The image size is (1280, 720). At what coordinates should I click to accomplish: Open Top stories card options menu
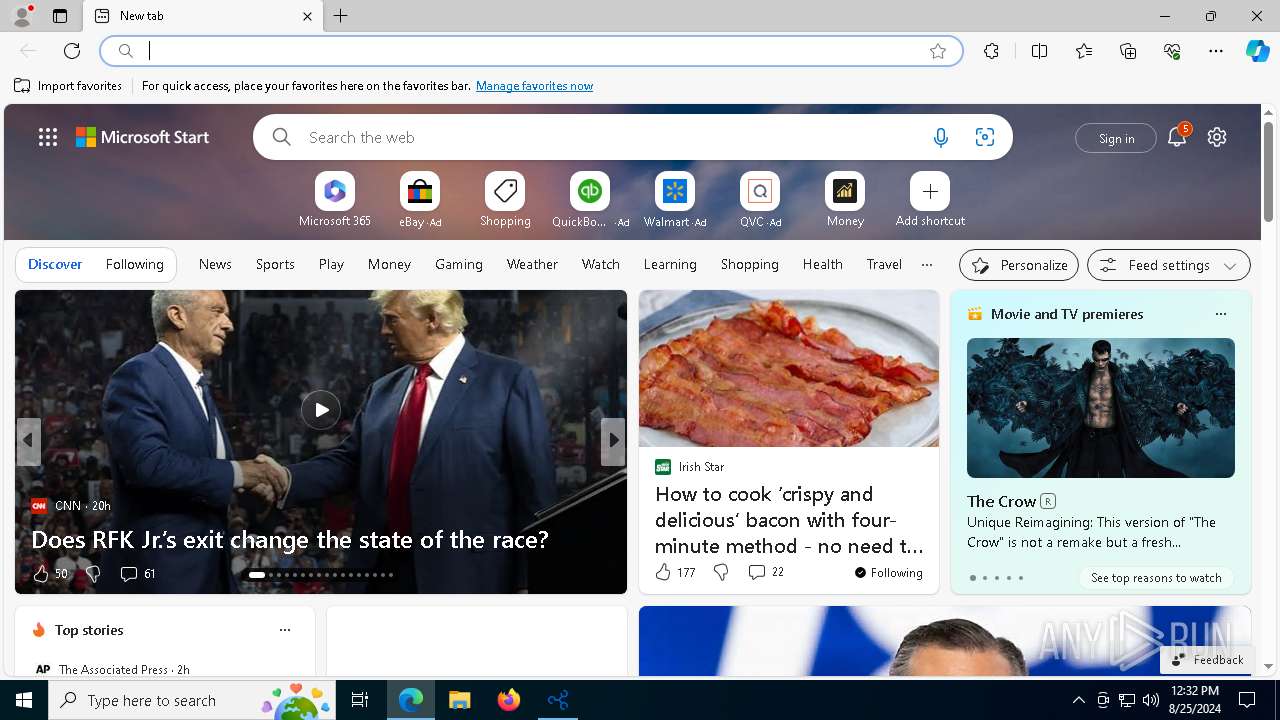coord(285,630)
